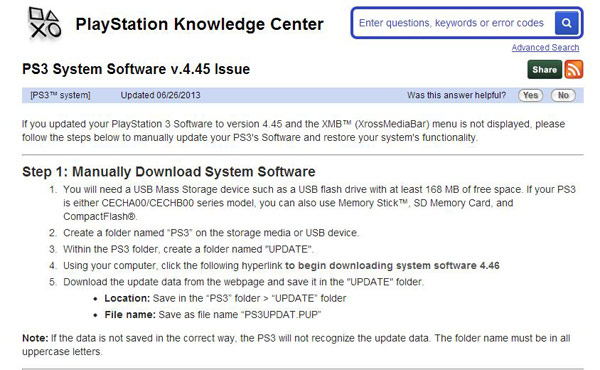Click step 2 text about creating the PS3 folder

(x=211, y=233)
